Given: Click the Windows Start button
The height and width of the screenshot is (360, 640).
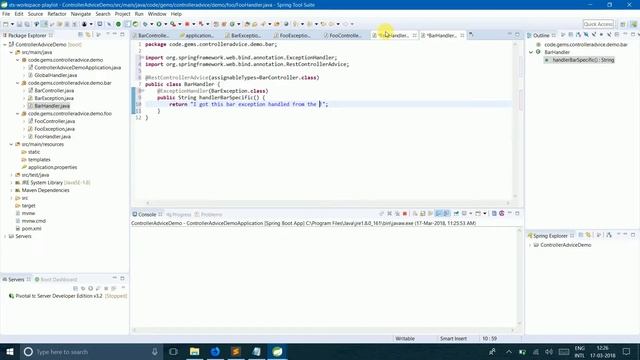Looking at the screenshot, I should [x=10, y=351].
